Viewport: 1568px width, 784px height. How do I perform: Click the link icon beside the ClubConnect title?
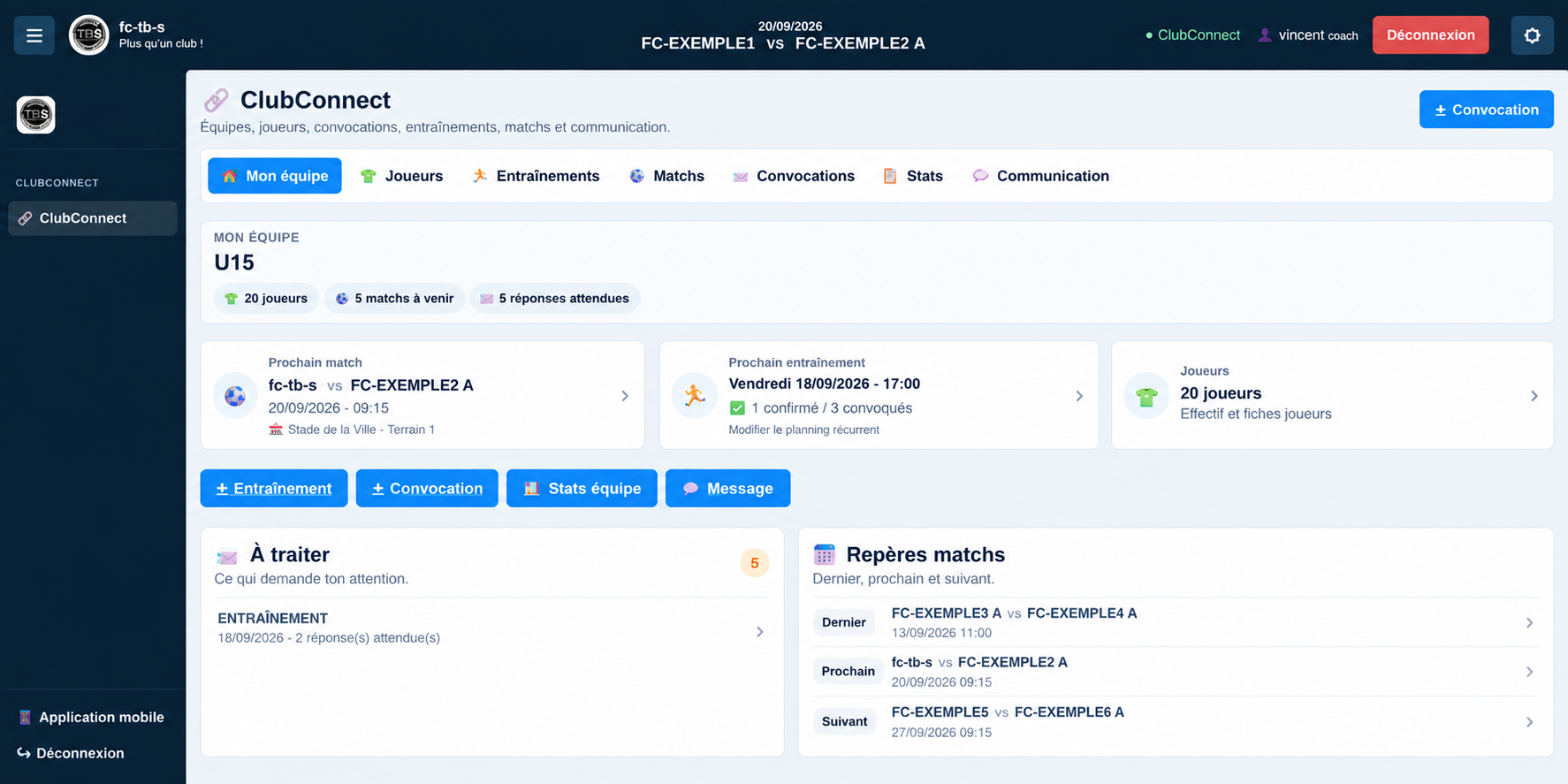pos(217,100)
